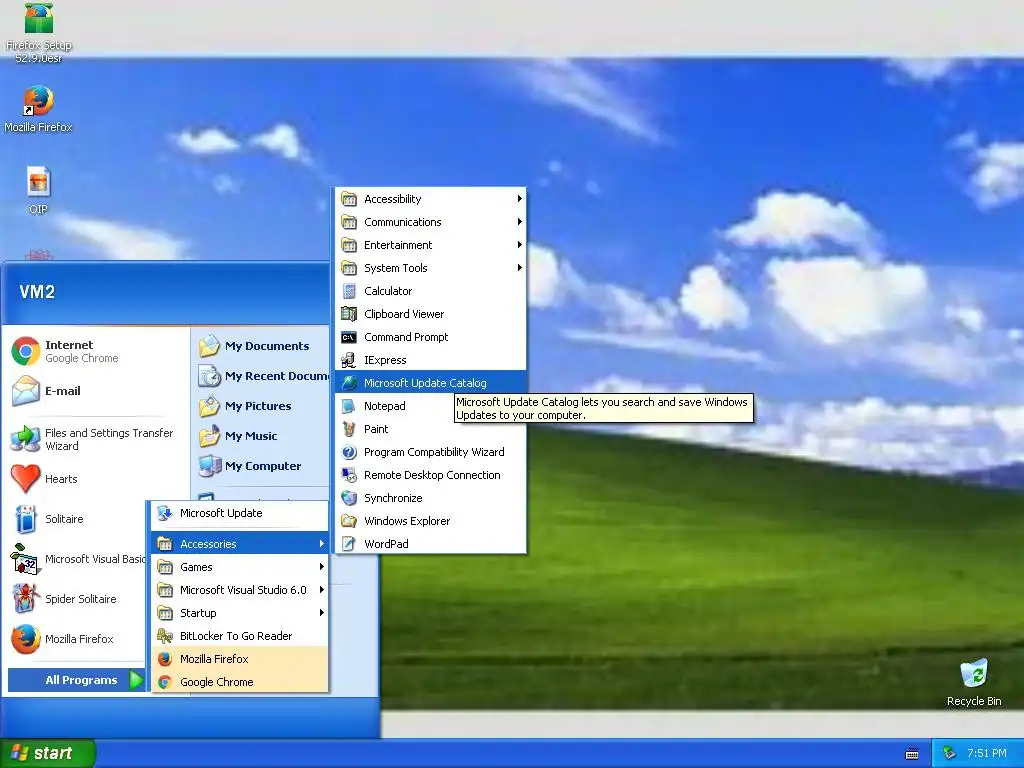Expand the Accessibility submenu arrow
The image size is (1024, 768).
(519, 199)
